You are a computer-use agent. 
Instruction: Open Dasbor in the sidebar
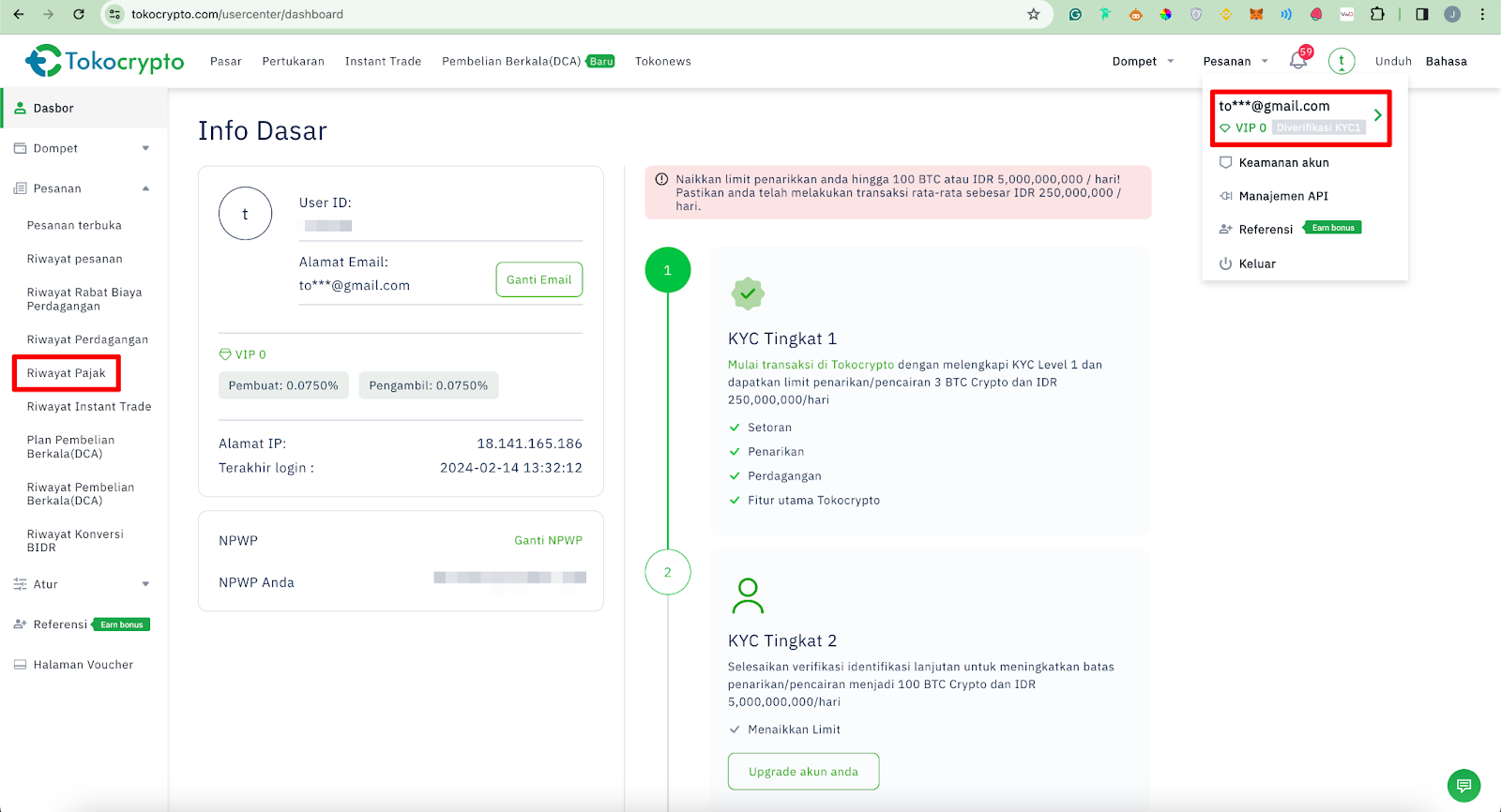coord(84,108)
